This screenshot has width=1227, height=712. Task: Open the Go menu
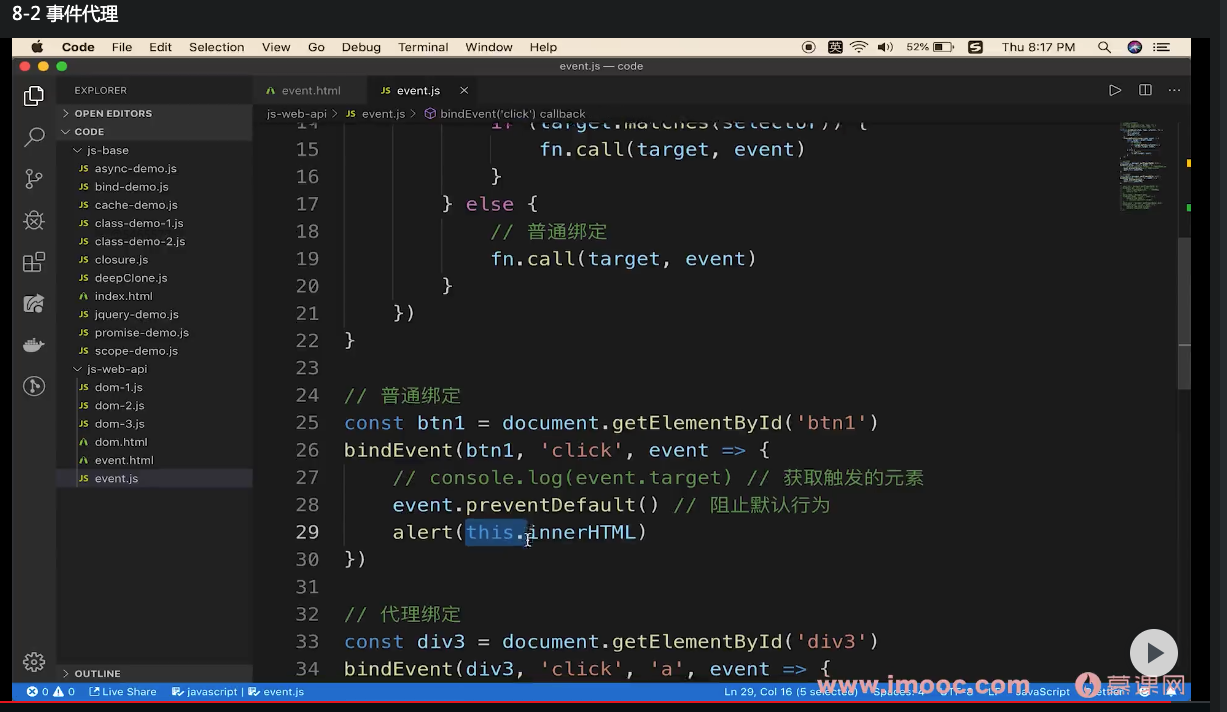click(x=316, y=47)
